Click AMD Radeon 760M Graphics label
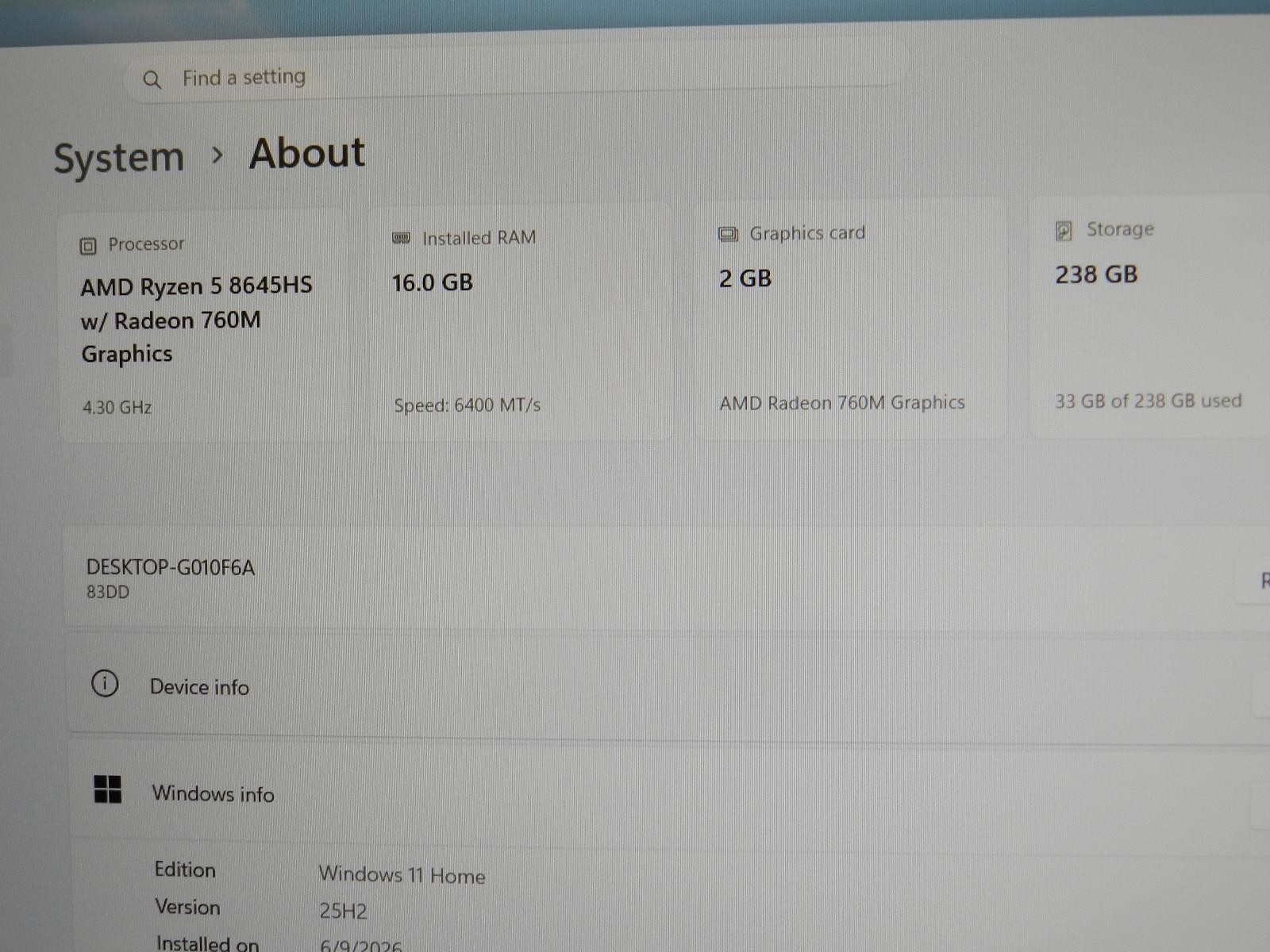The height and width of the screenshot is (952, 1270). pyautogui.click(x=842, y=403)
